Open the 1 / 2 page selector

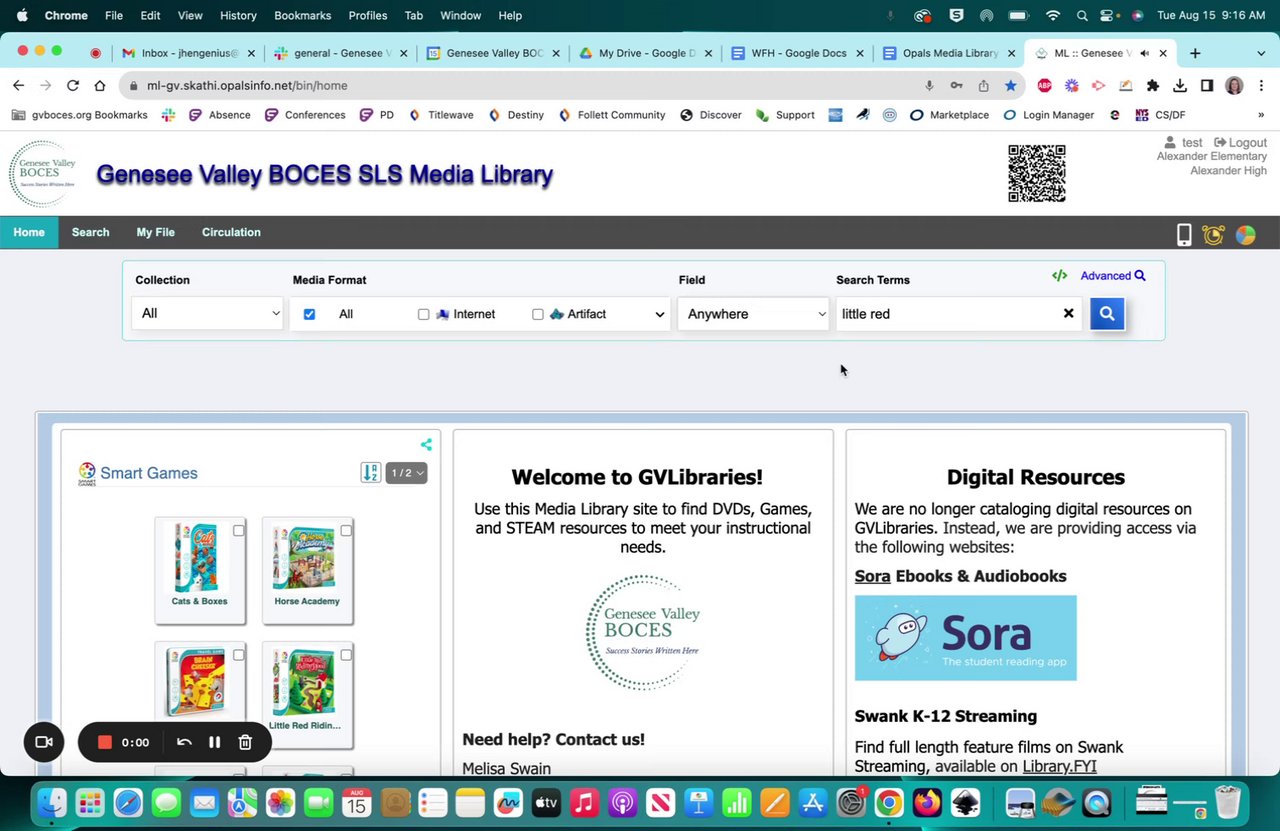(x=407, y=473)
